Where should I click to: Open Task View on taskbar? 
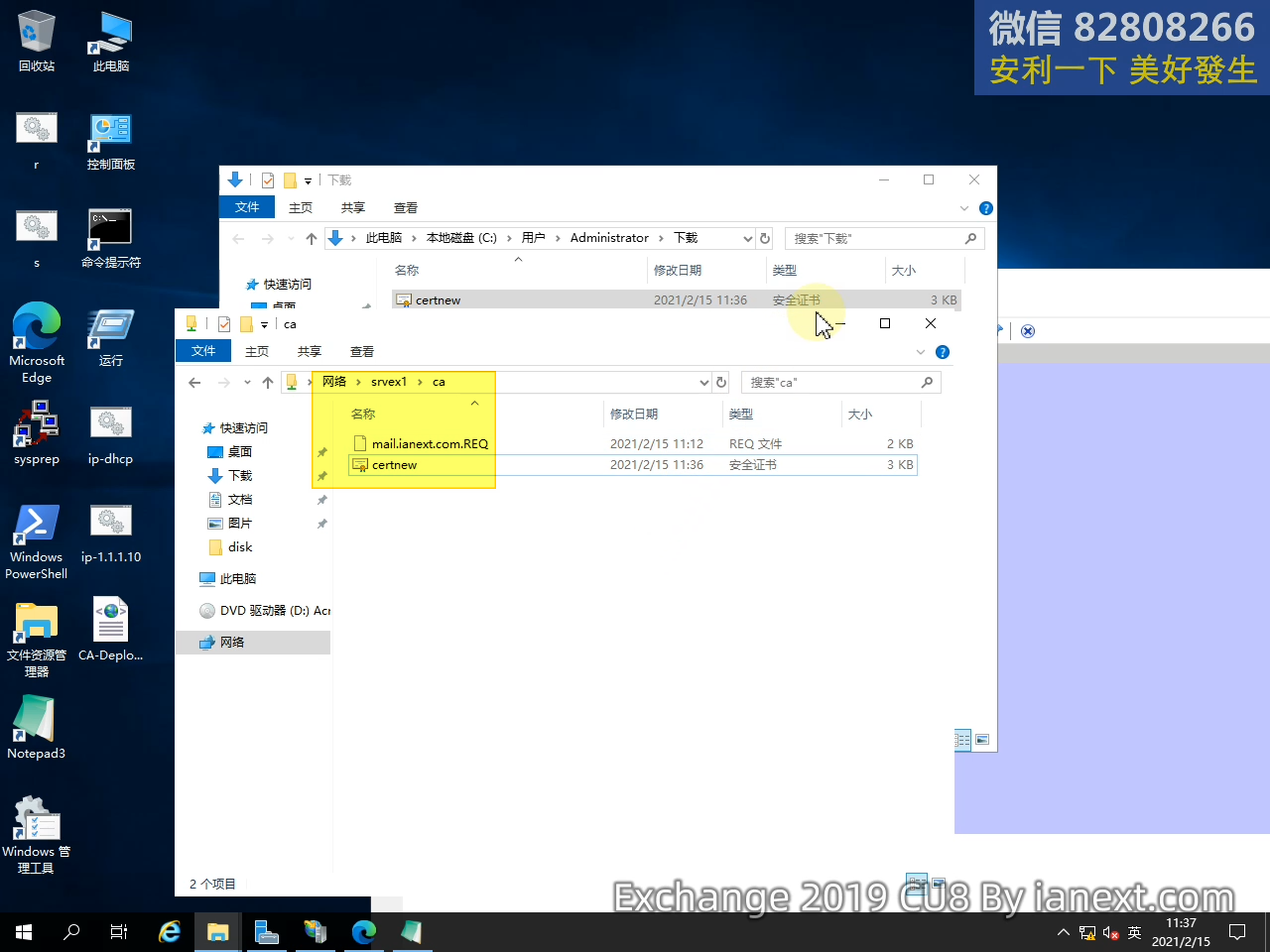[119, 932]
